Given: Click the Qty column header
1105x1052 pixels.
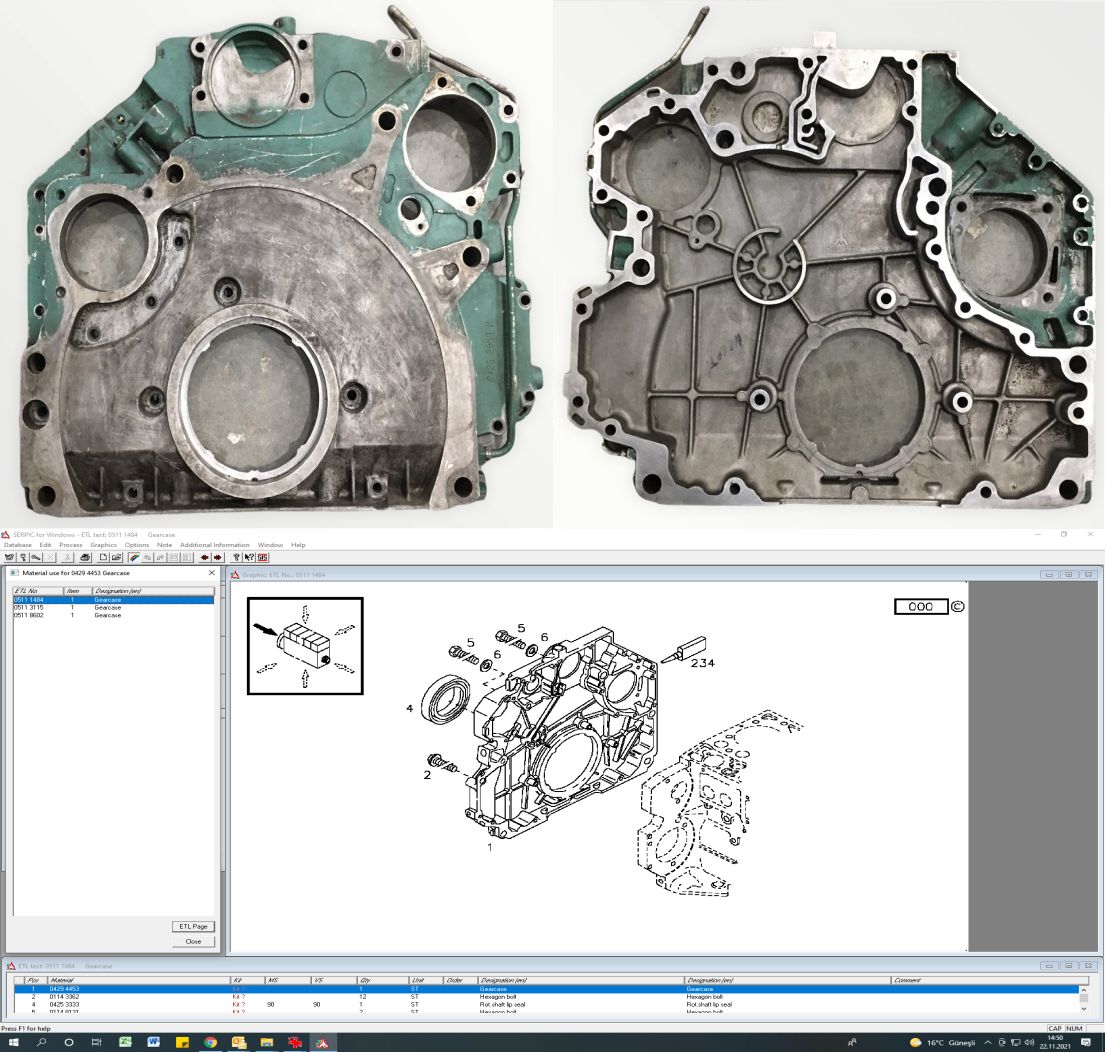Looking at the screenshot, I should pyautogui.click(x=383, y=980).
